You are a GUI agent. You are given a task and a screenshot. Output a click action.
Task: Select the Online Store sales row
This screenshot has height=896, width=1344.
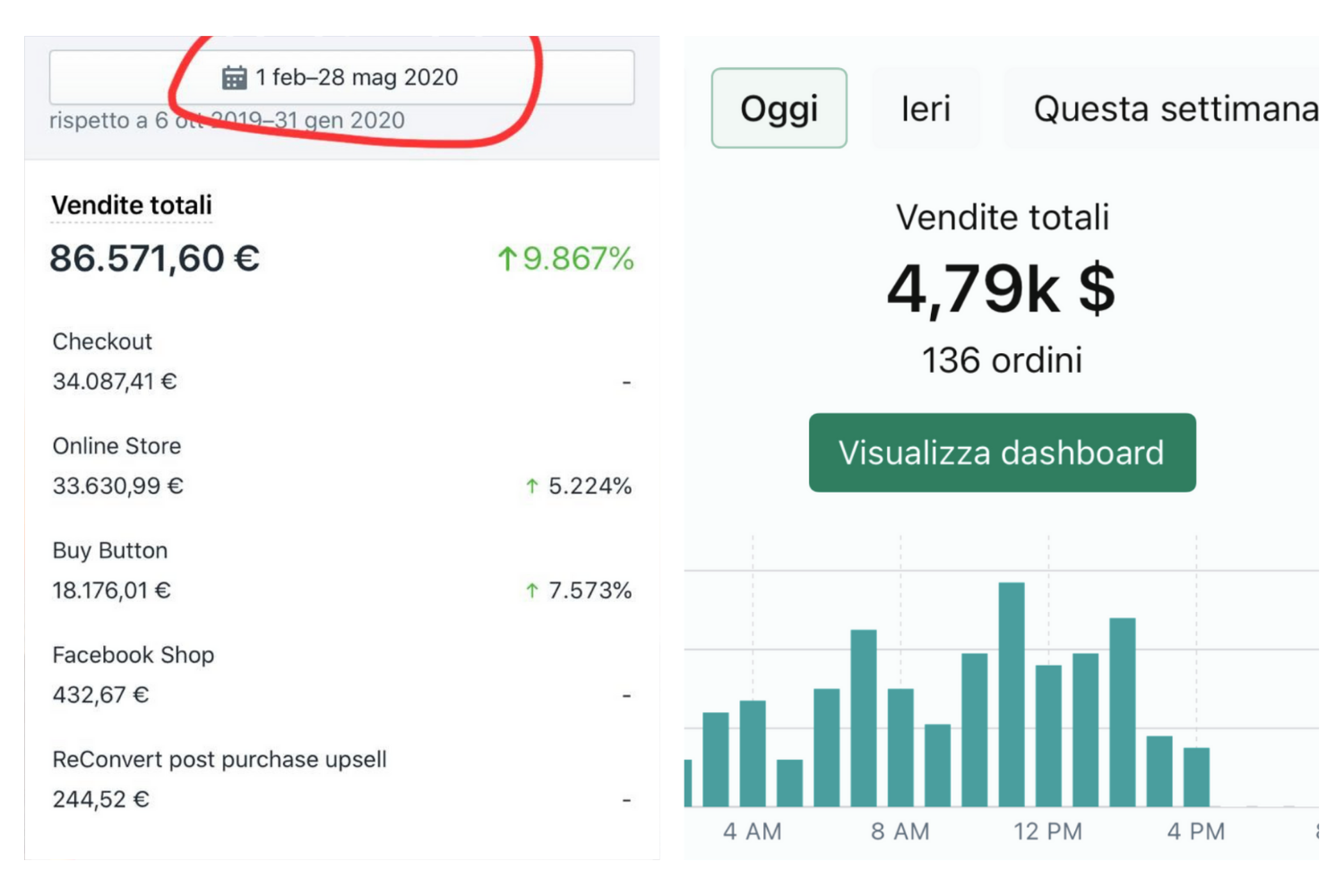click(340, 466)
